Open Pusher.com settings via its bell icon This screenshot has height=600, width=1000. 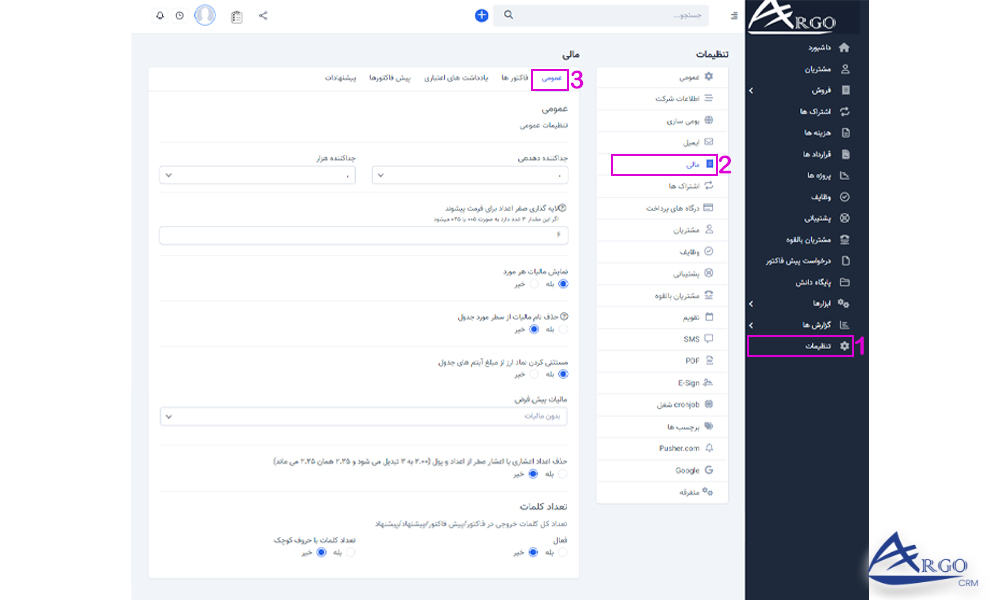point(708,447)
